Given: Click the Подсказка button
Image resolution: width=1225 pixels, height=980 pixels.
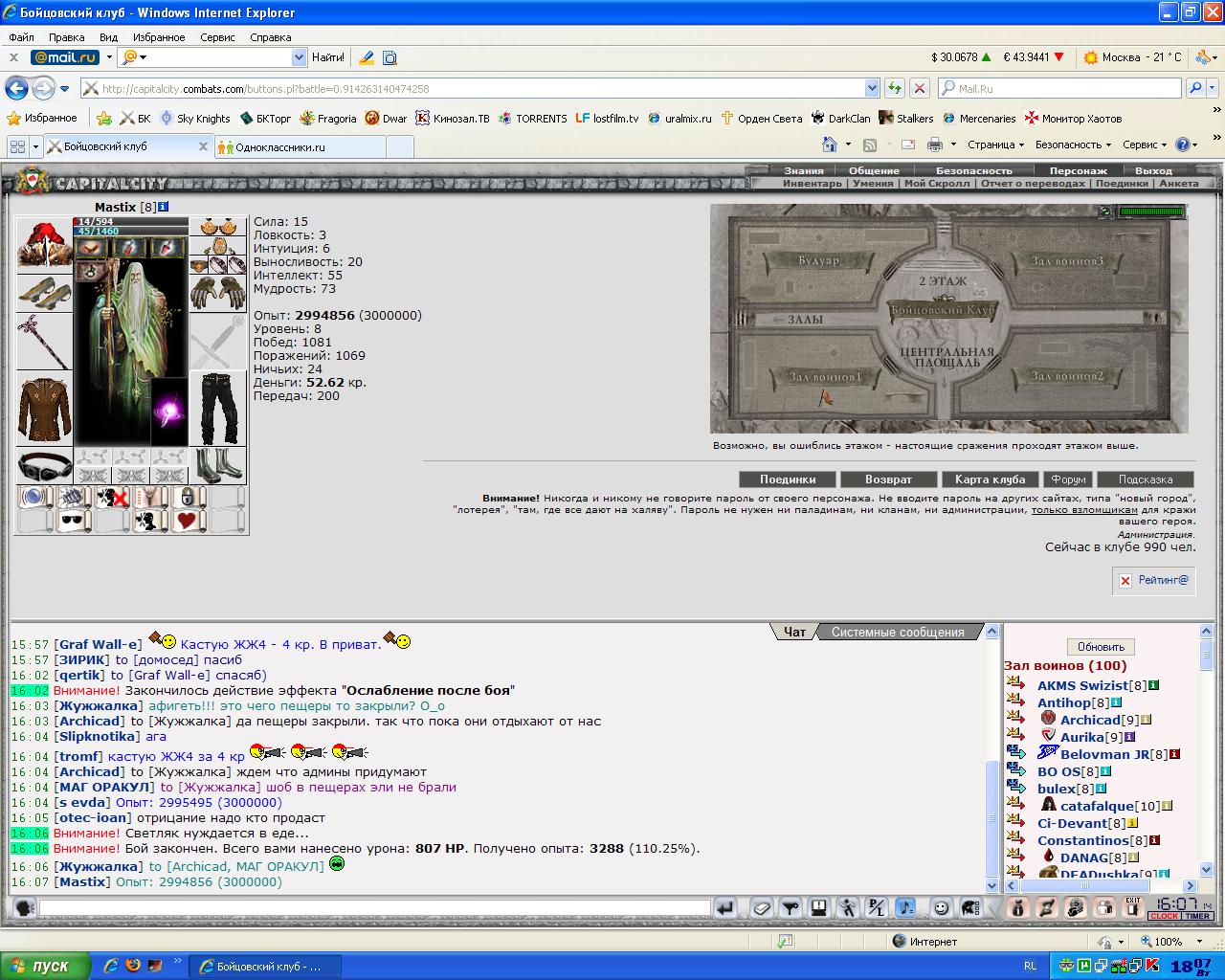Looking at the screenshot, I should 1146,479.
